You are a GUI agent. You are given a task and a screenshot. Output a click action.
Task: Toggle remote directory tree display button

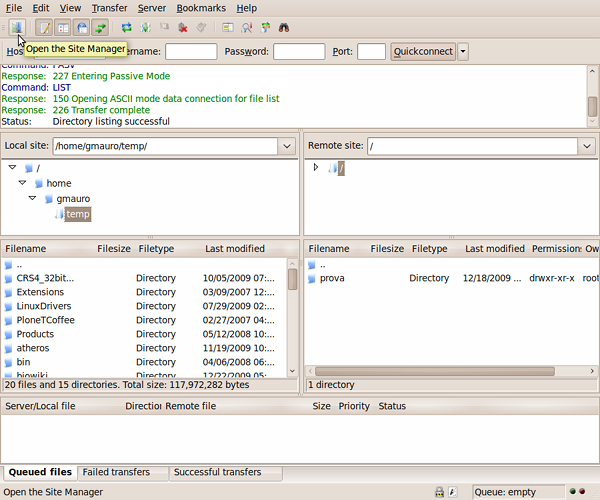pyautogui.click(x=82, y=28)
